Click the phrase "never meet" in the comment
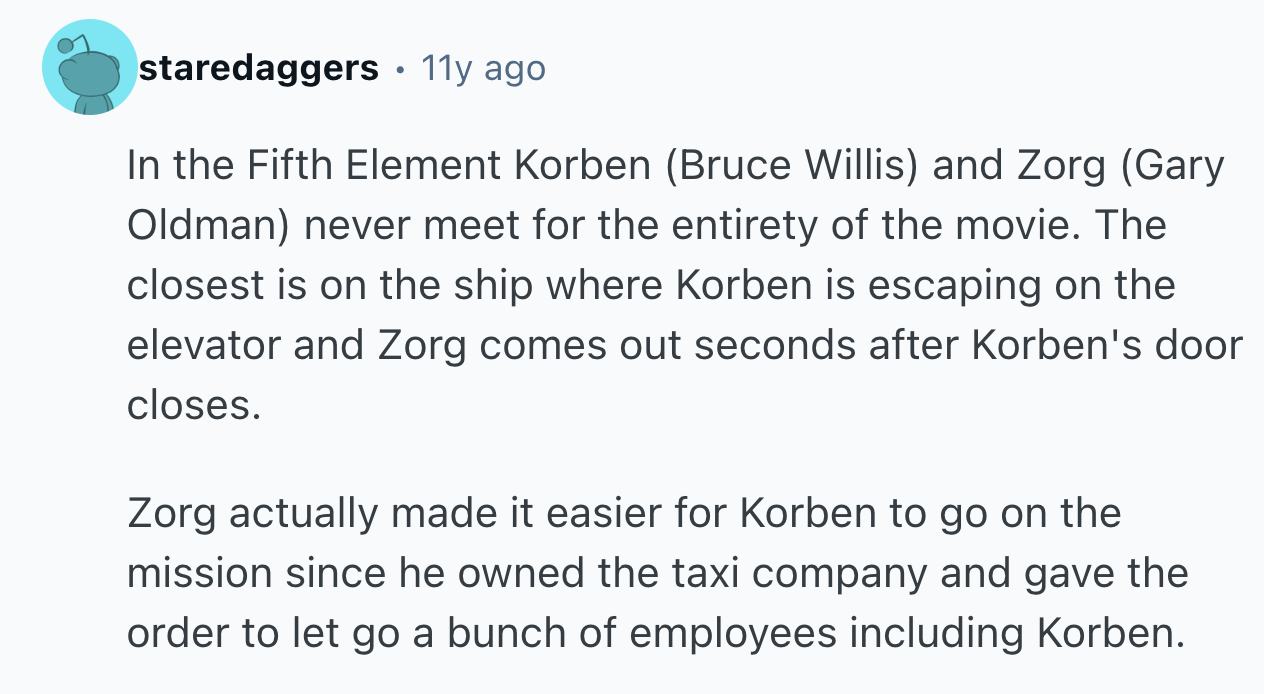This screenshot has height=694, width=1264. [396, 226]
